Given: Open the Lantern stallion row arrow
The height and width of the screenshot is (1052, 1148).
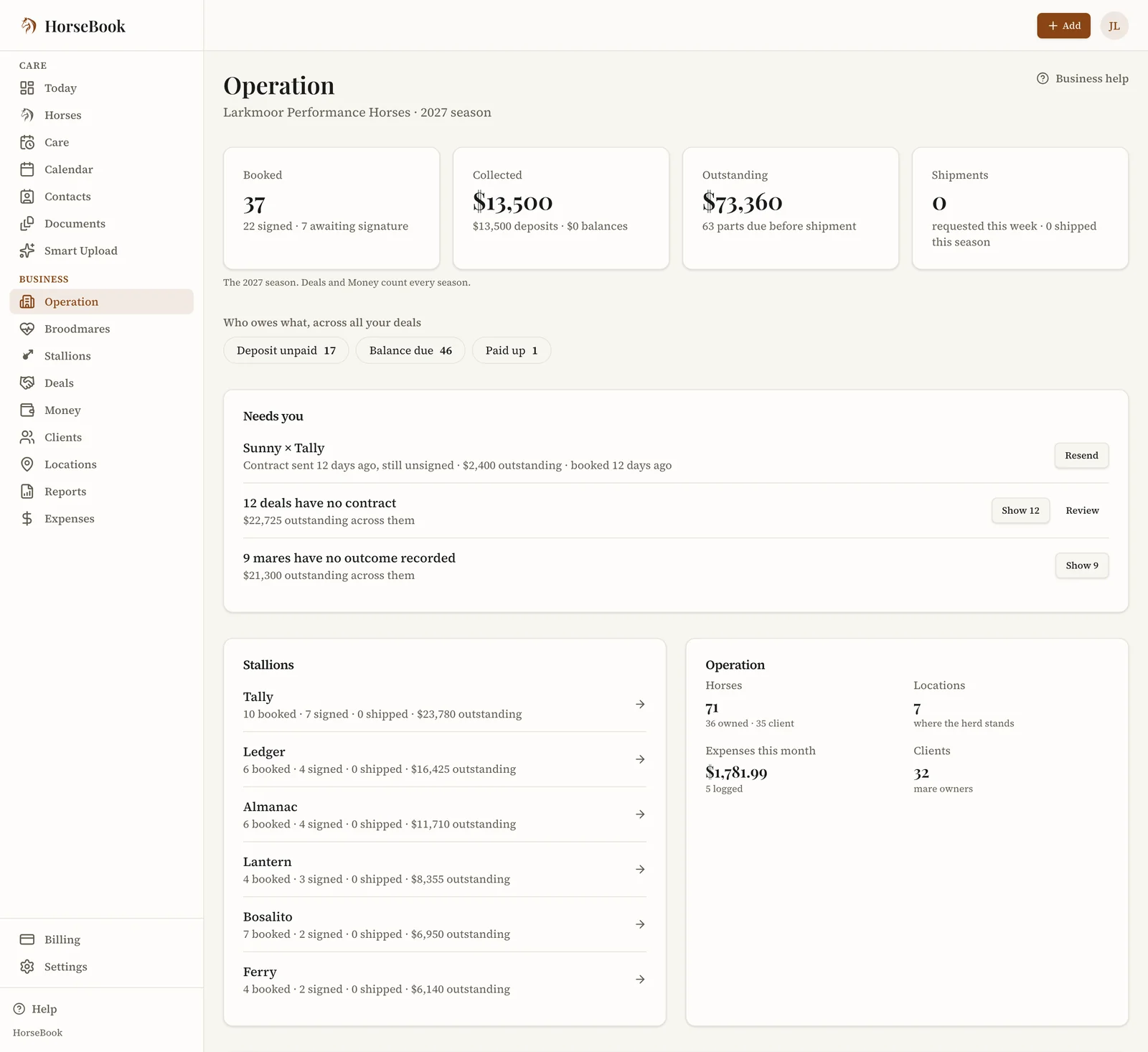Looking at the screenshot, I should (640, 869).
